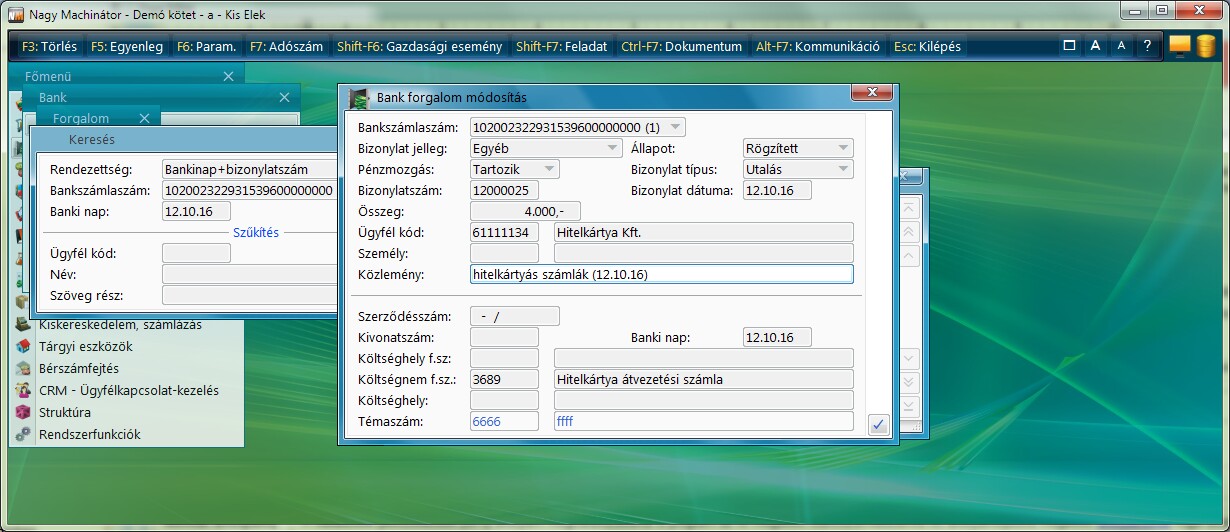The height and width of the screenshot is (532, 1230).
Task: Click the smaller font size A icon
Action: (1121, 46)
